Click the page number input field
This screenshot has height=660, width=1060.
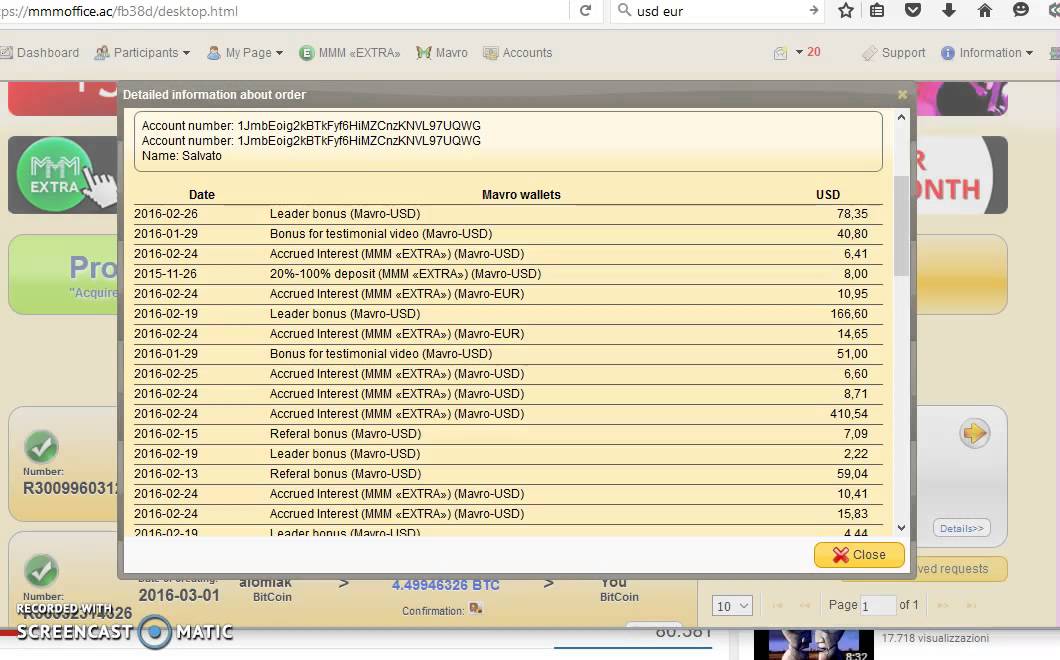point(877,606)
